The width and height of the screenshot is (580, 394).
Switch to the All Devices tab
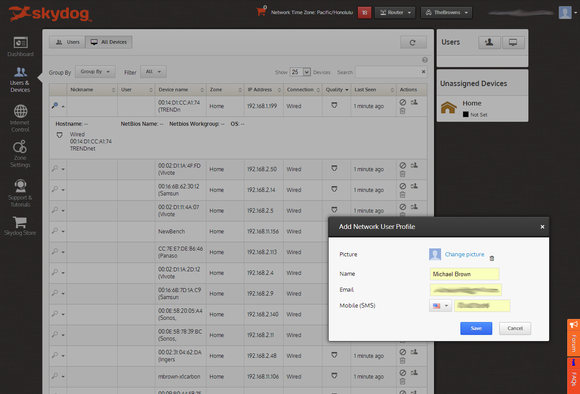point(109,42)
